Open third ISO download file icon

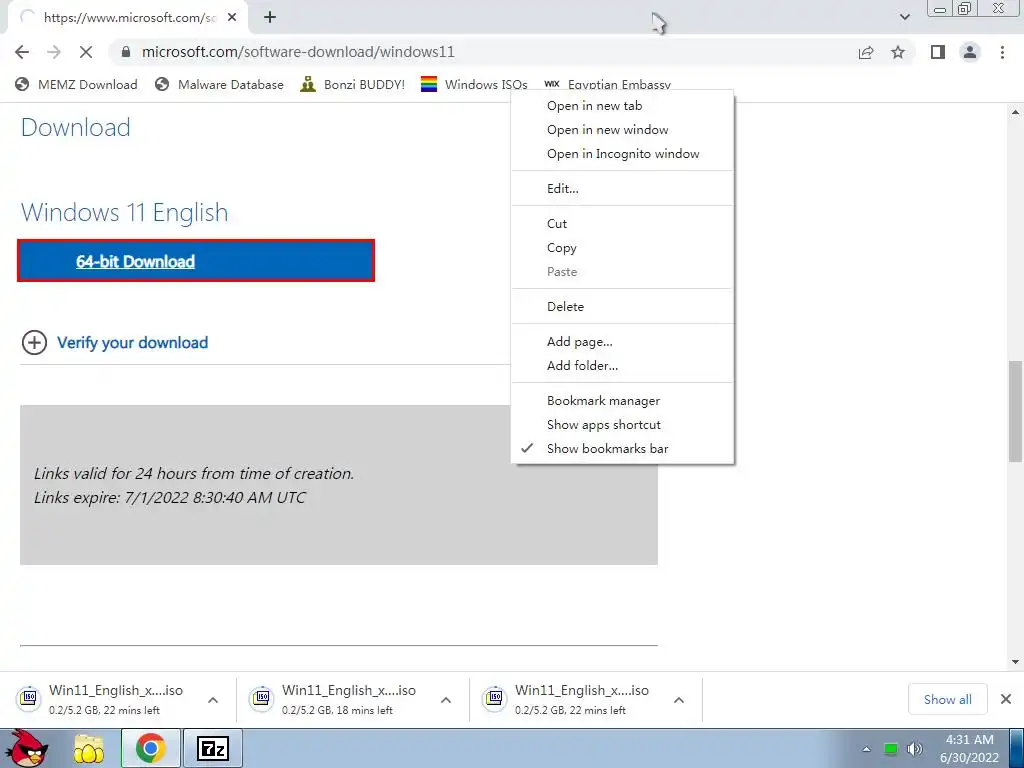pyautogui.click(x=494, y=699)
